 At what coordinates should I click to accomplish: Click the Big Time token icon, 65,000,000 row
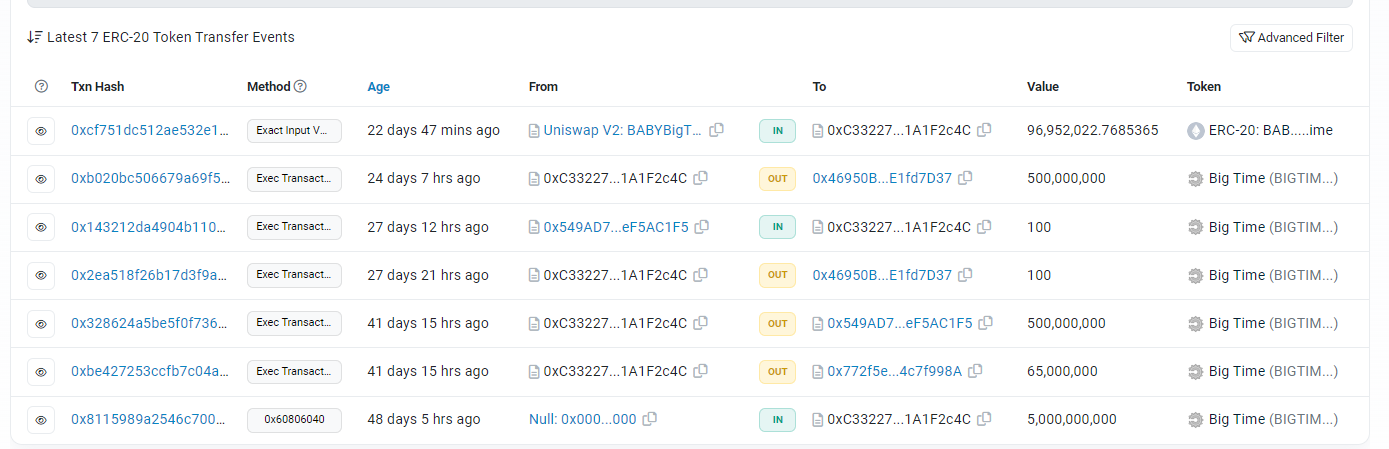coord(1195,371)
